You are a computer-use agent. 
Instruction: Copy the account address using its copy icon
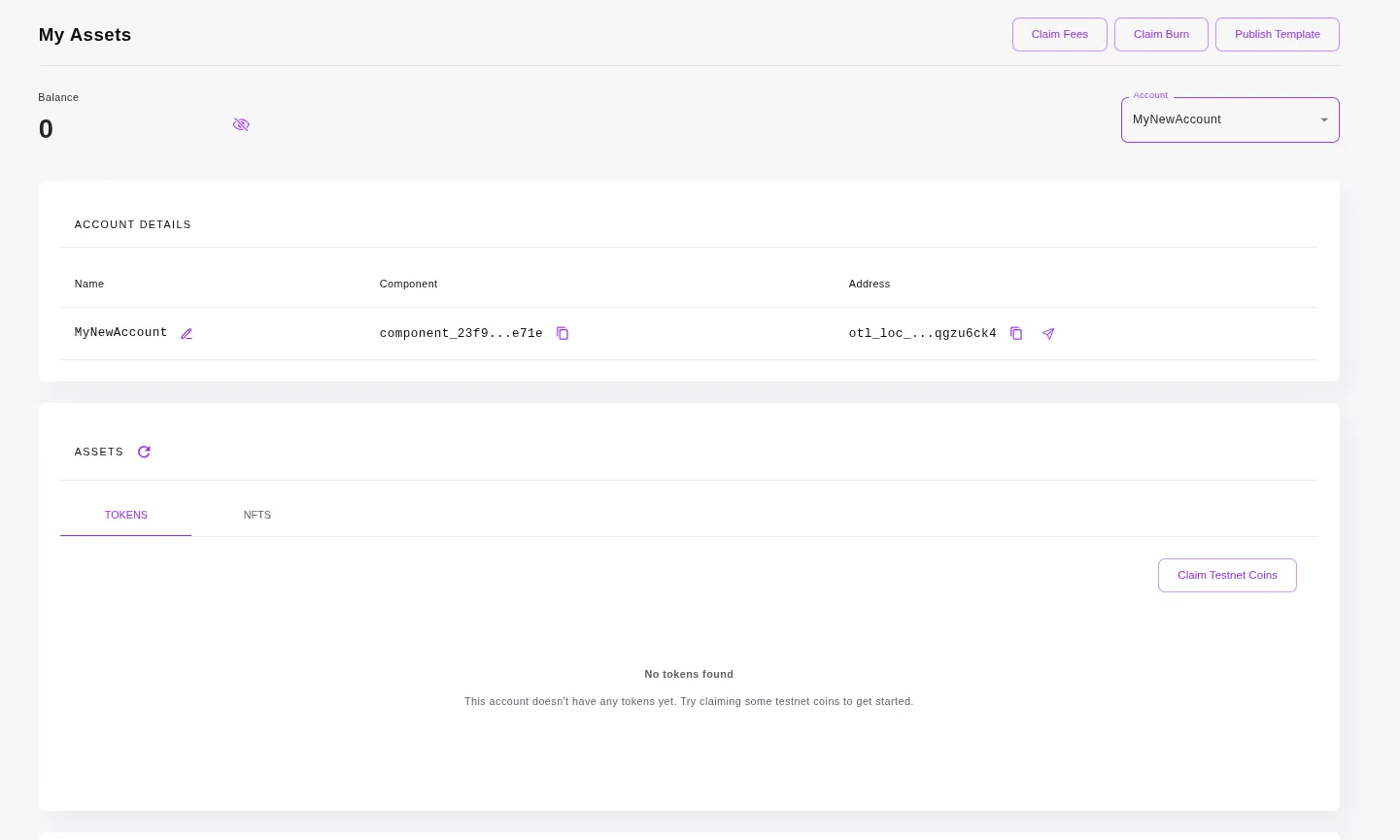(x=1016, y=333)
